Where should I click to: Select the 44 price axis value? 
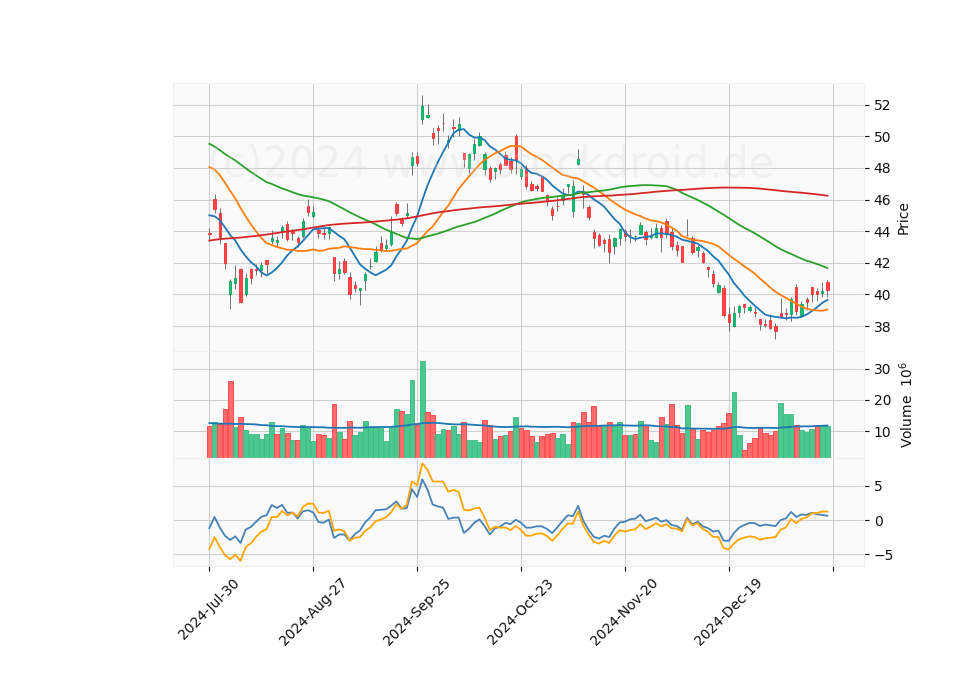pyautogui.click(x=882, y=231)
